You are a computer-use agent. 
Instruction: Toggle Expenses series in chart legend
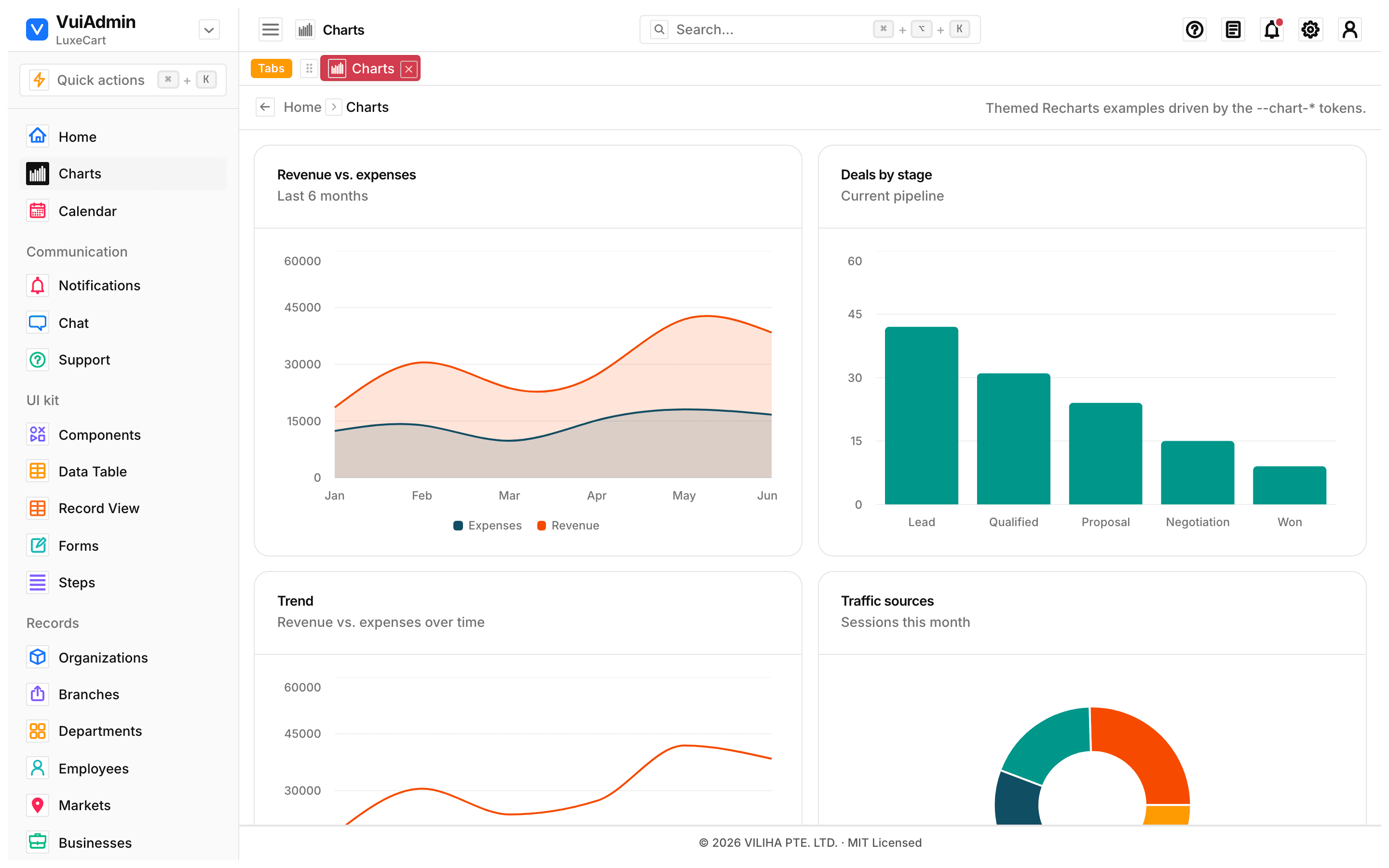click(487, 525)
